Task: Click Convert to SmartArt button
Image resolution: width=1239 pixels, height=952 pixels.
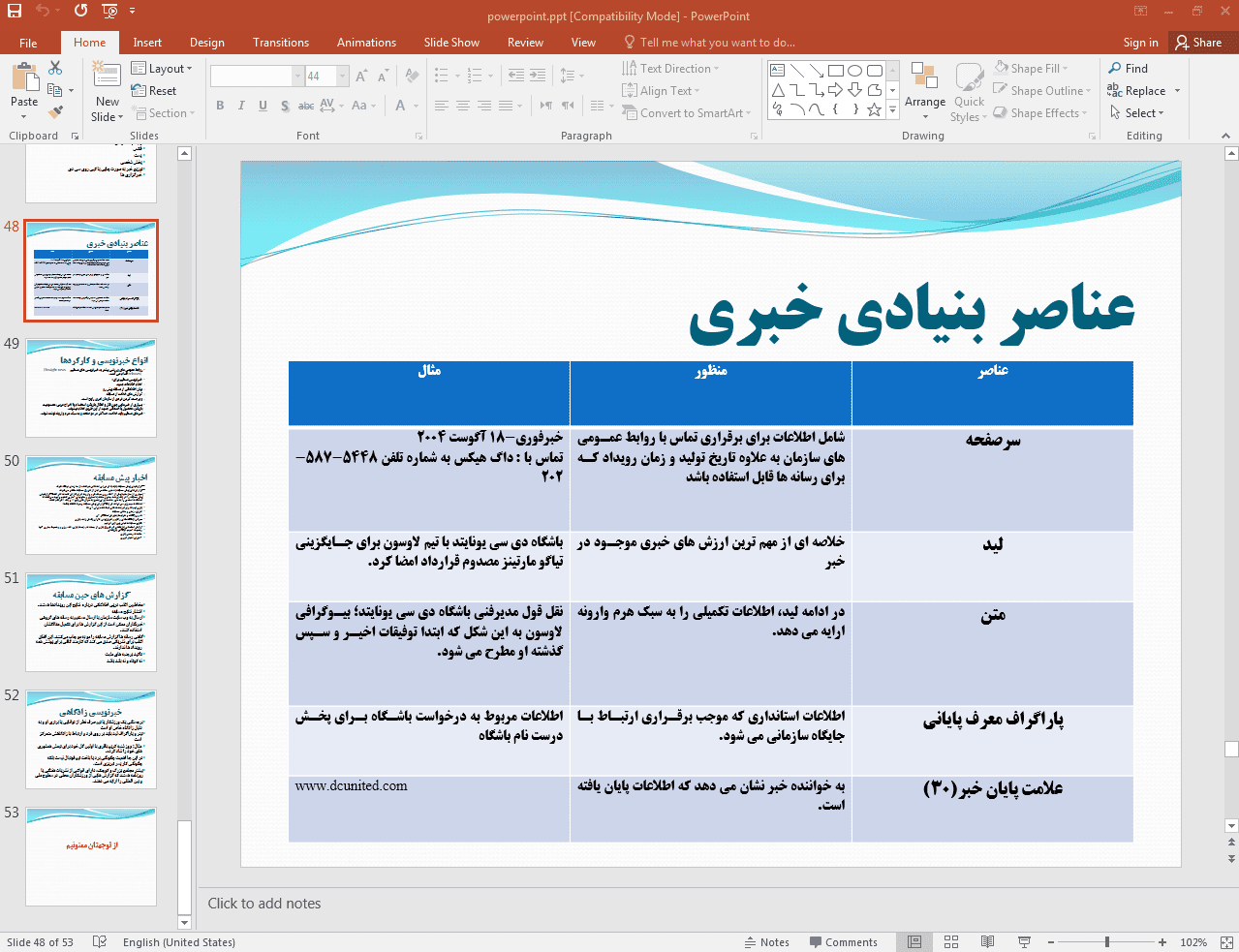Action: (687, 113)
